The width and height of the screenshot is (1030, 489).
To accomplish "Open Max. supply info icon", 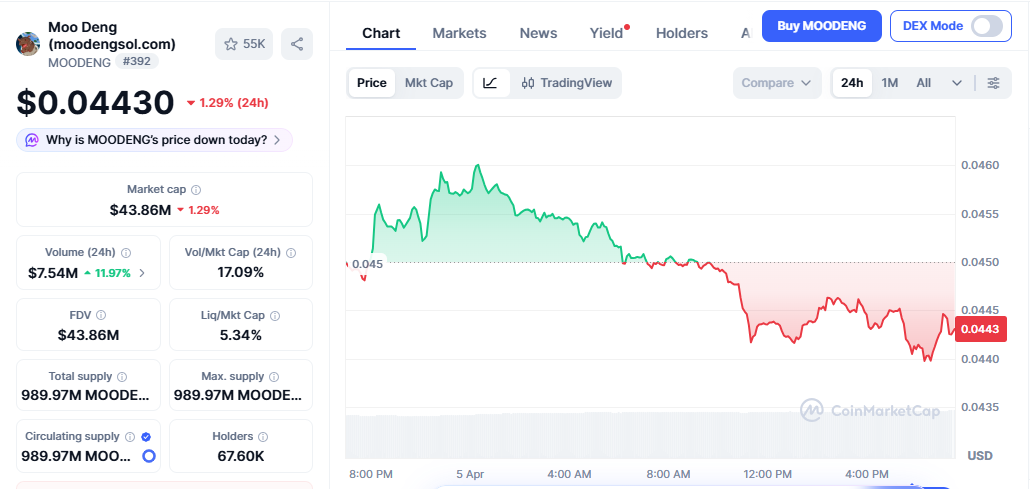I will [x=274, y=377].
